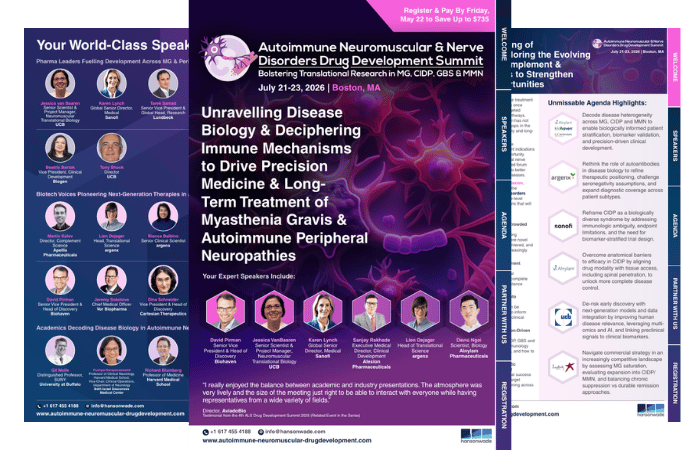Click the hansonwade logo on the right page
The height and width of the screenshot is (450, 700).
pyautogui.click(x=650, y=410)
